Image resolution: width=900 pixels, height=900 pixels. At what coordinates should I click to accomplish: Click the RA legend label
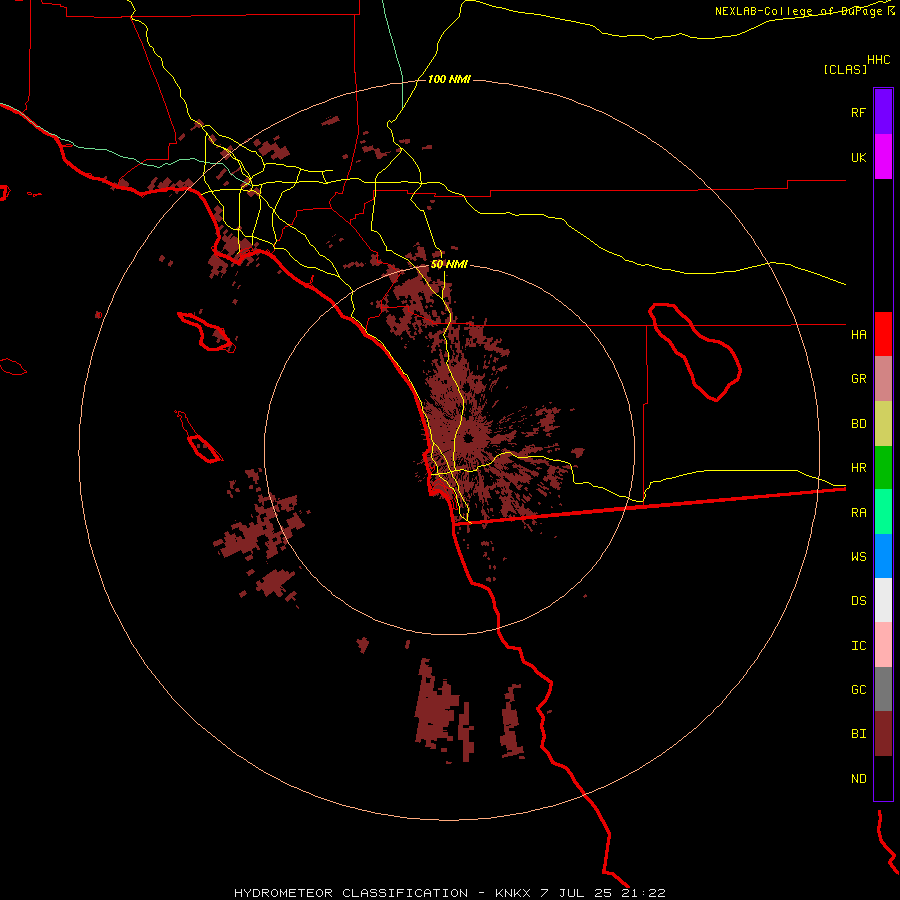click(x=858, y=513)
